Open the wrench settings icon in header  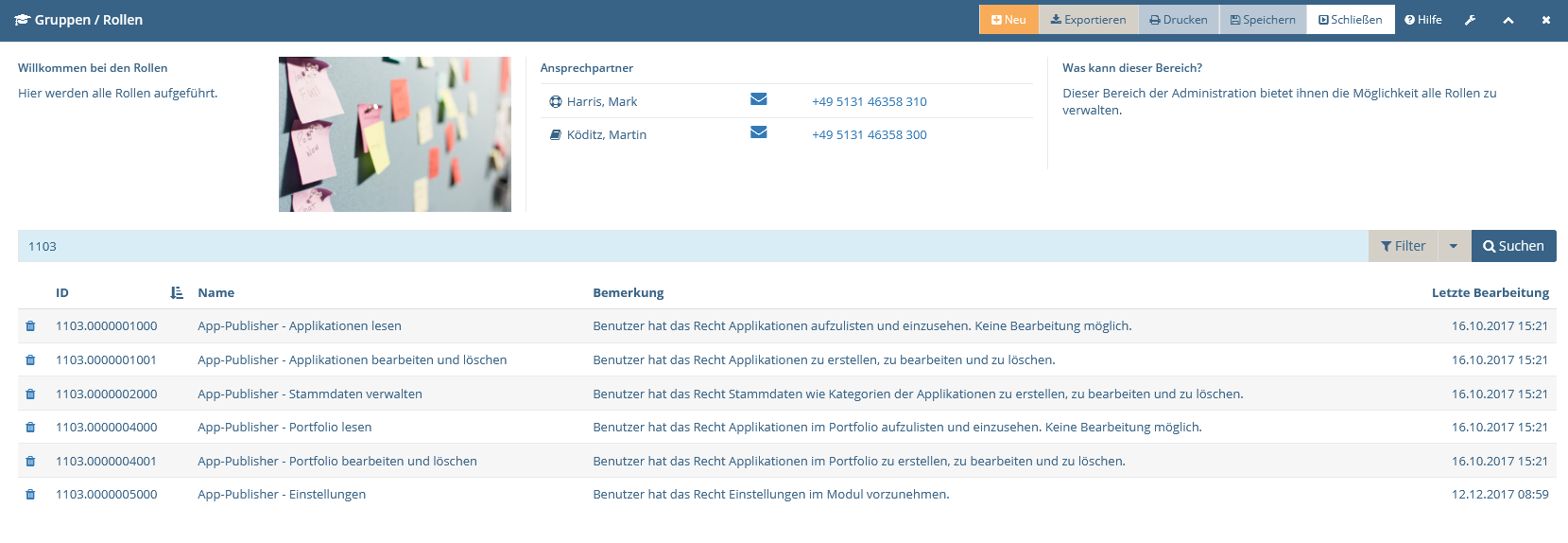pos(1471,20)
